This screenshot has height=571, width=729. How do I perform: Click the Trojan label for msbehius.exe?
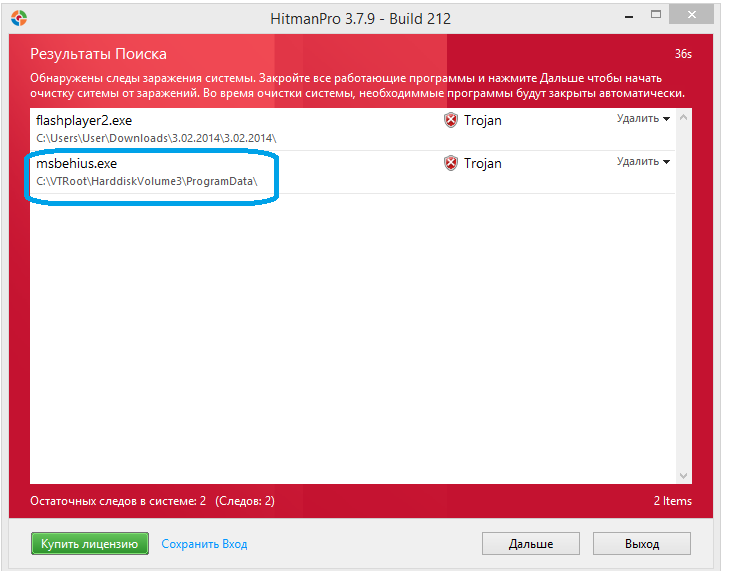click(483, 163)
